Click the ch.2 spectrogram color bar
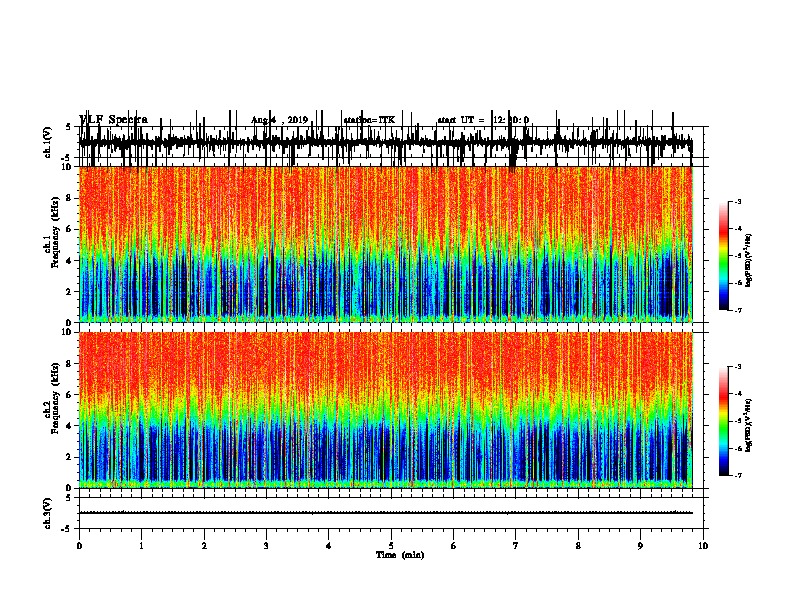 point(724,421)
